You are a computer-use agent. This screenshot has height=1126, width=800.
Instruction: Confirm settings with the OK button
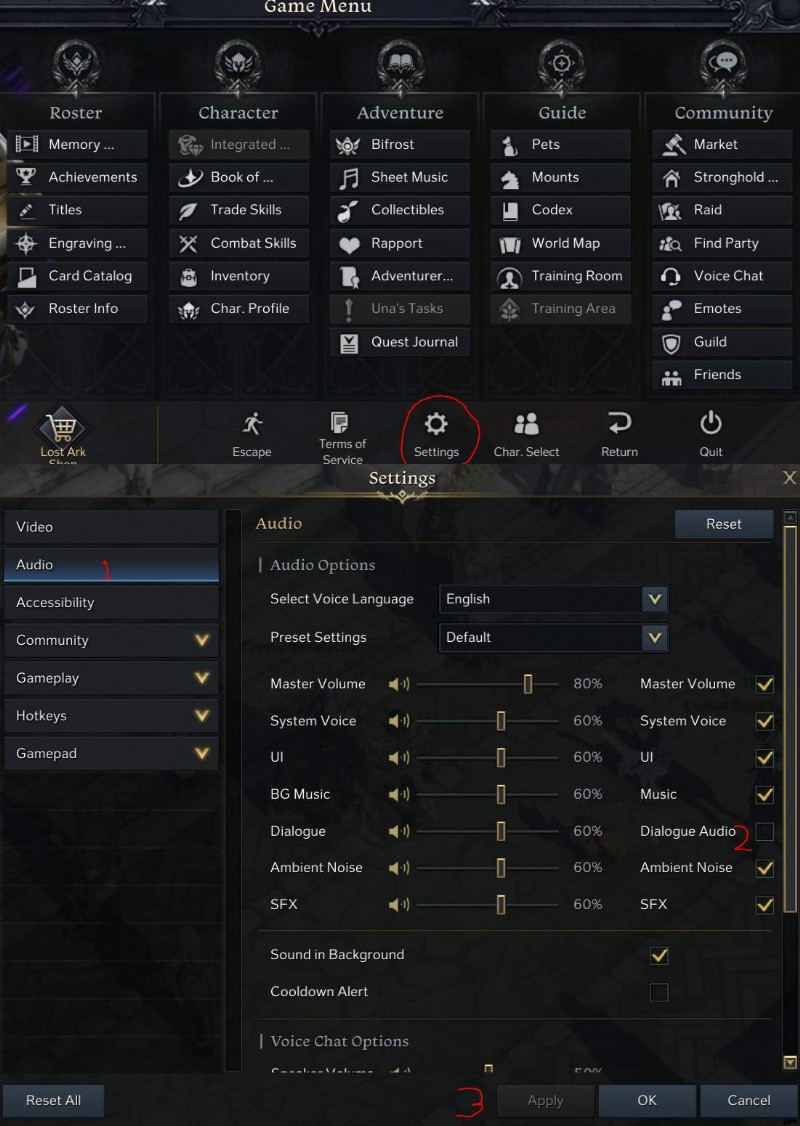pos(647,1100)
